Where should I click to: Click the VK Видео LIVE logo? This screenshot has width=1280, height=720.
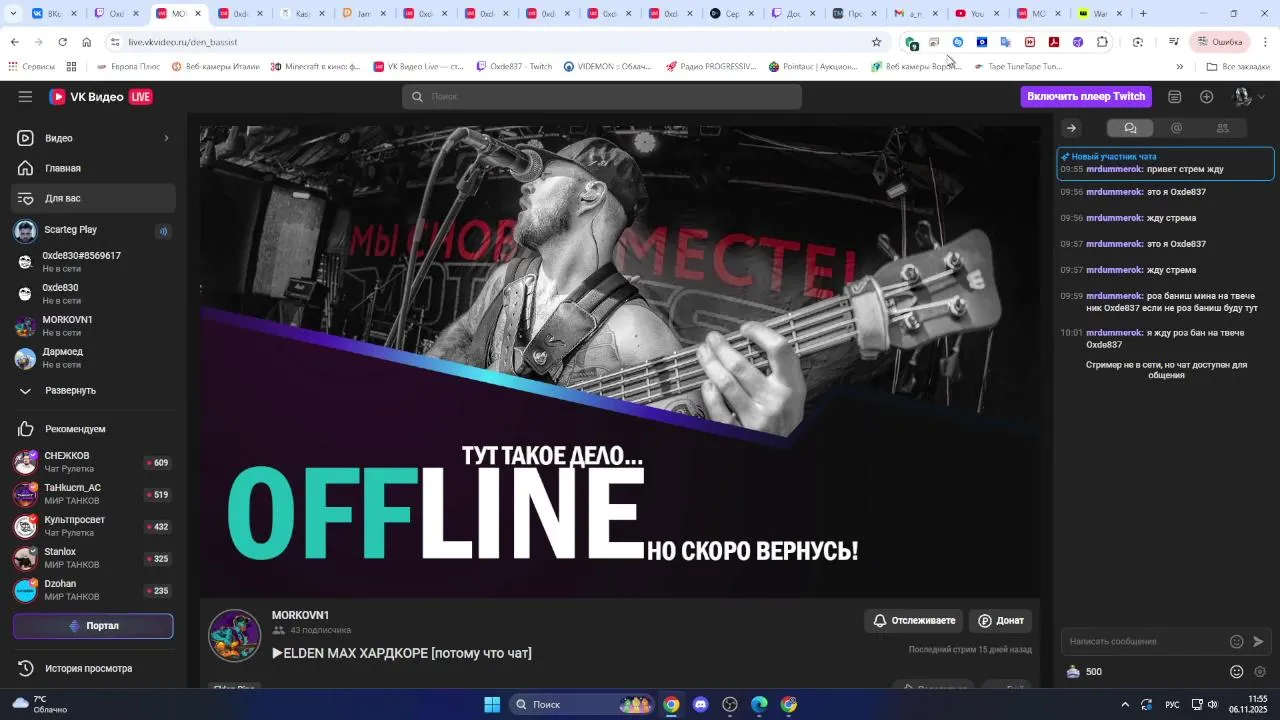101,97
